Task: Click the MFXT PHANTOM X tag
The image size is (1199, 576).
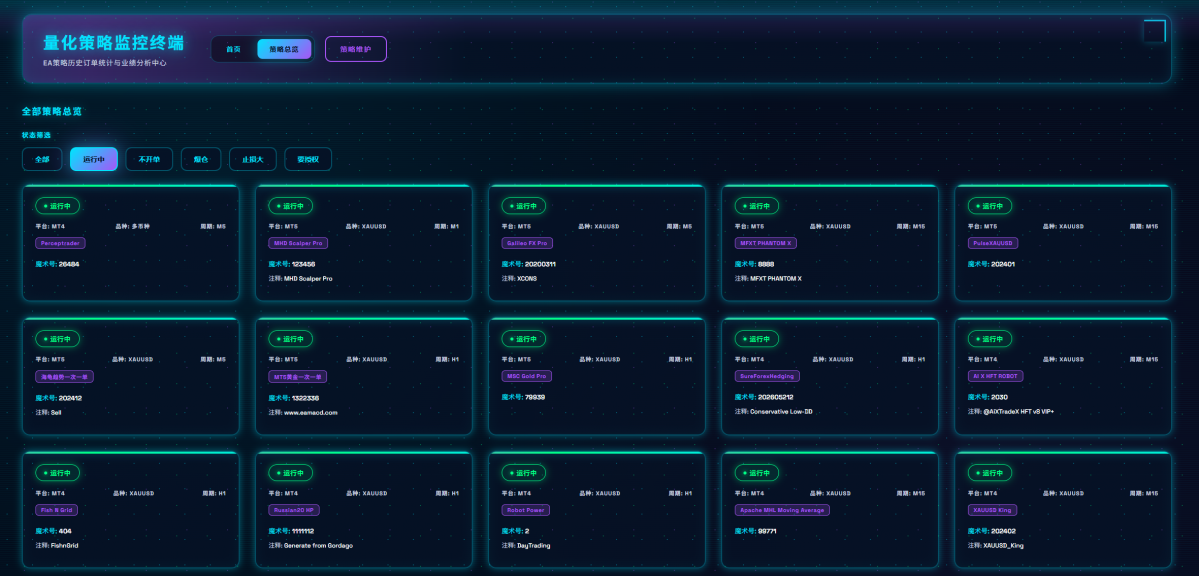Action: pos(766,243)
